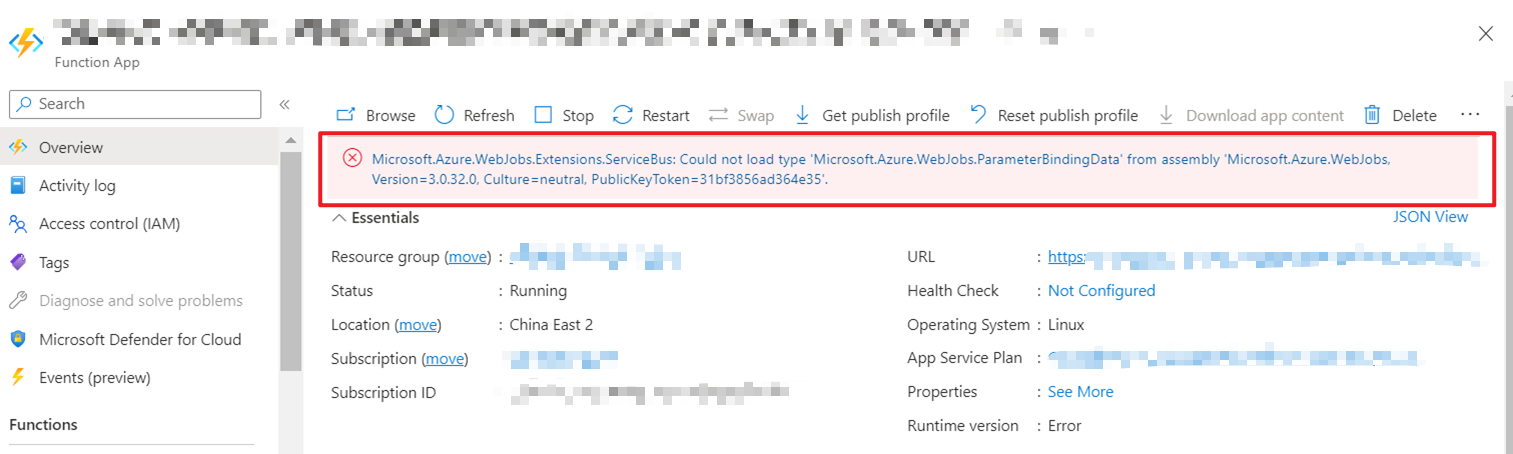Reset the publish profile
This screenshot has width=1513, height=454.
1054,115
